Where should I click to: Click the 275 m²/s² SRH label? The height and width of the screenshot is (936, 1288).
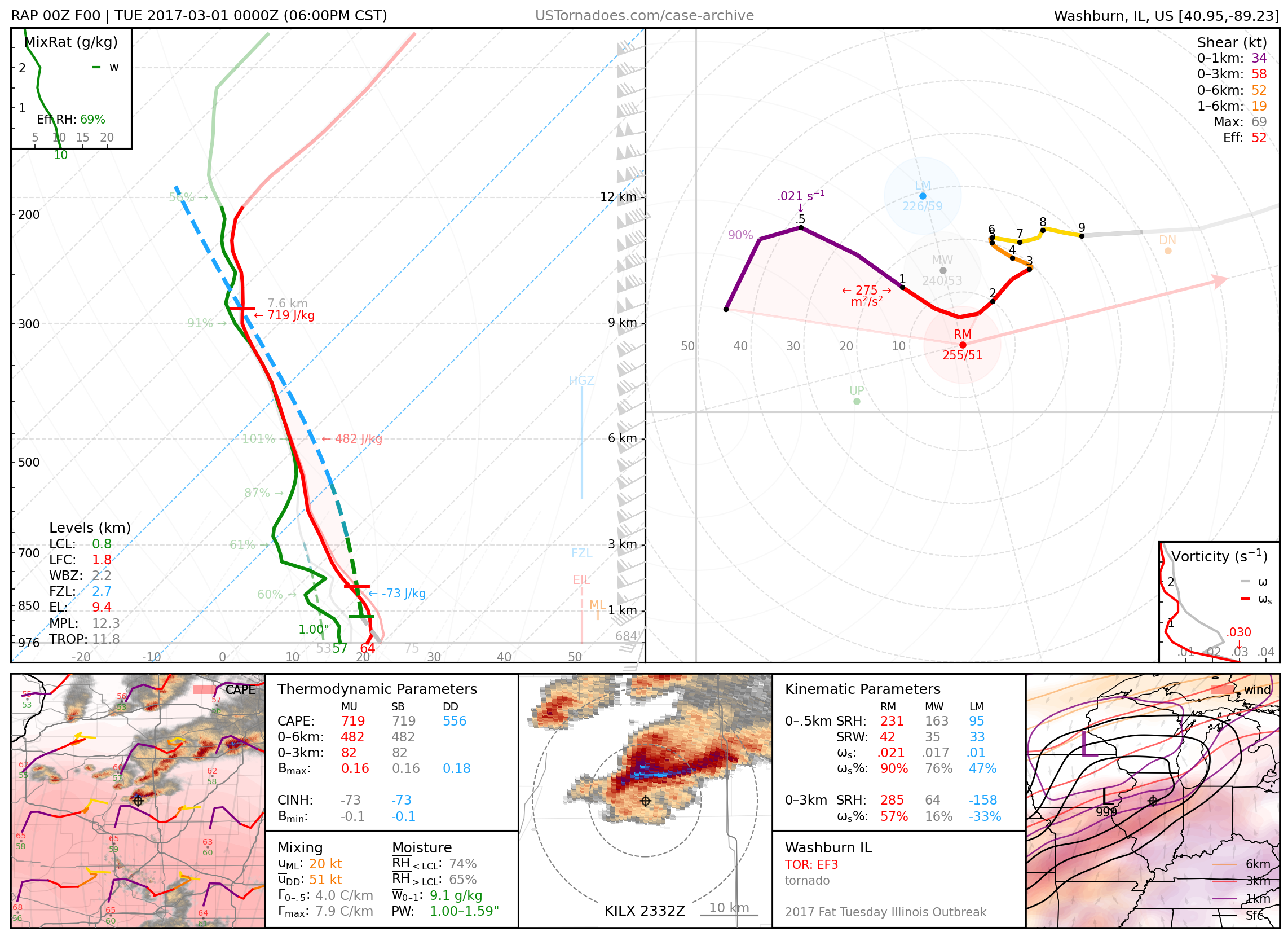pos(867,296)
